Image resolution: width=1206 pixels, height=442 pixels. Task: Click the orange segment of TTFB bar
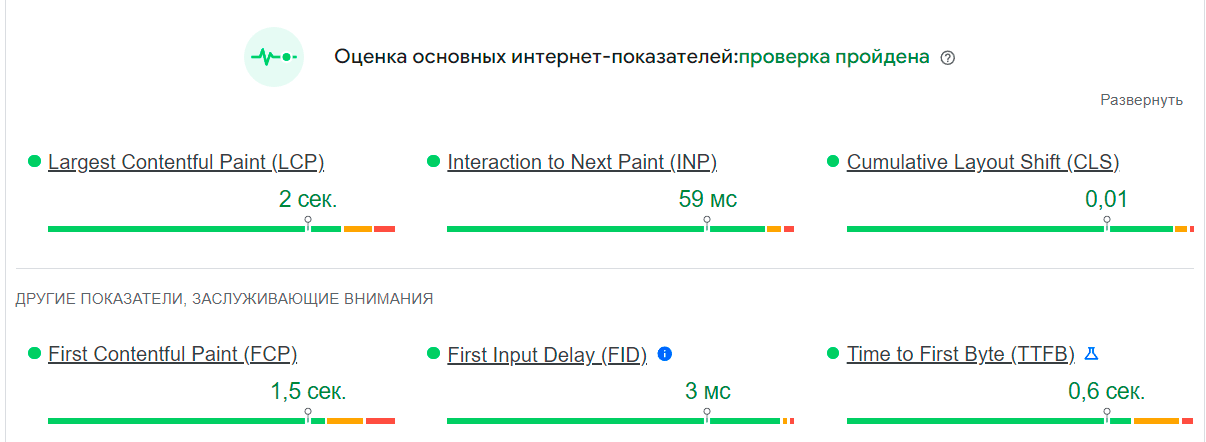(1156, 421)
